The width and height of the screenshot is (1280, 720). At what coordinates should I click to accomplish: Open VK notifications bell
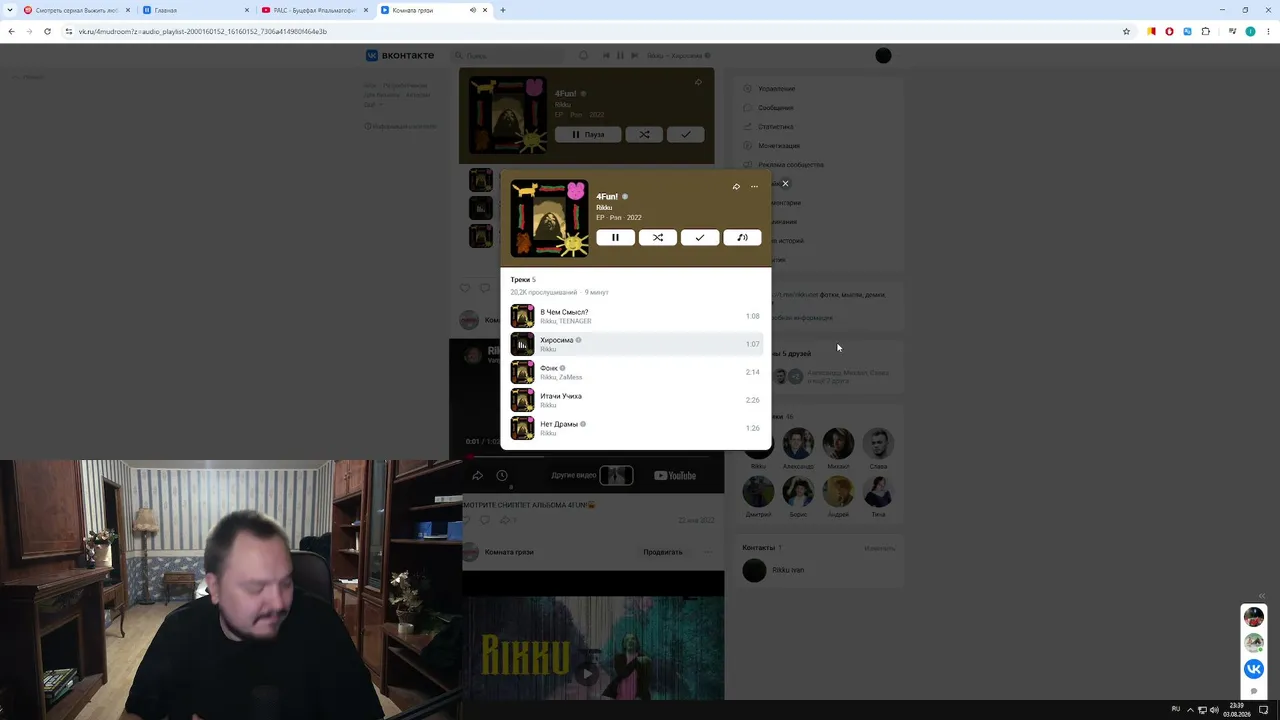click(x=584, y=56)
